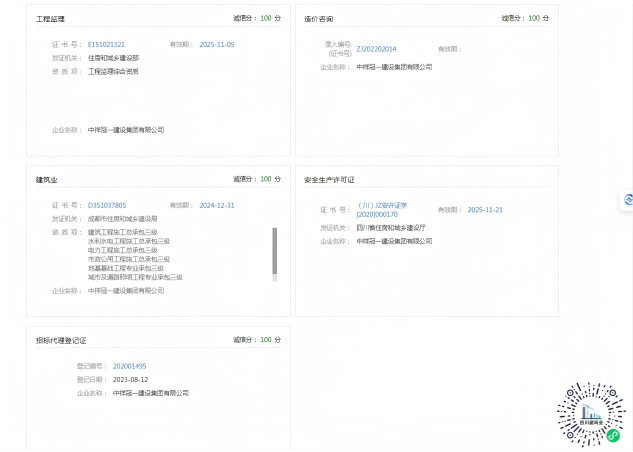Select the 招标代理登记证 card heading
The image size is (633, 452).
(x=61, y=340)
